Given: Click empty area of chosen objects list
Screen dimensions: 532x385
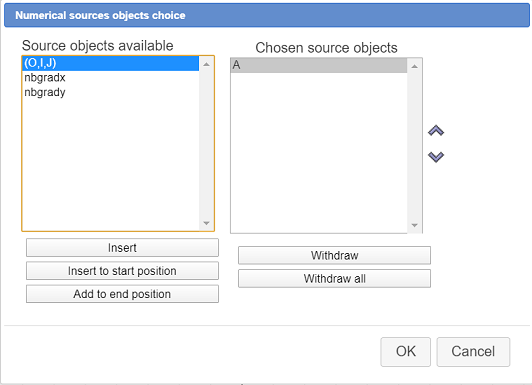Looking at the screenshot, I should pyautogui.click(x=319, y=153).
